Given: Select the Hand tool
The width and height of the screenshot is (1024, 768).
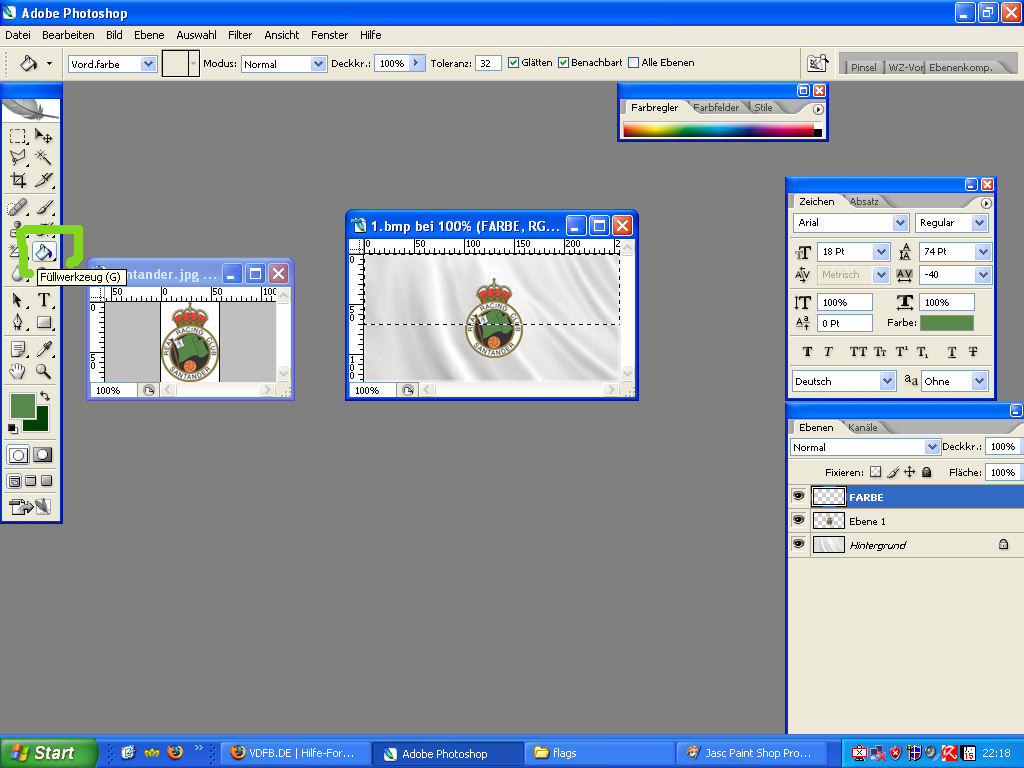Looking at the screenshot, I should [x=18, y=371].
